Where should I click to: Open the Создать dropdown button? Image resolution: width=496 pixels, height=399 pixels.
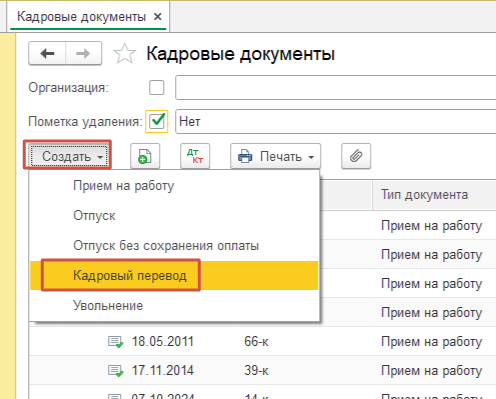tap(69, 156)
